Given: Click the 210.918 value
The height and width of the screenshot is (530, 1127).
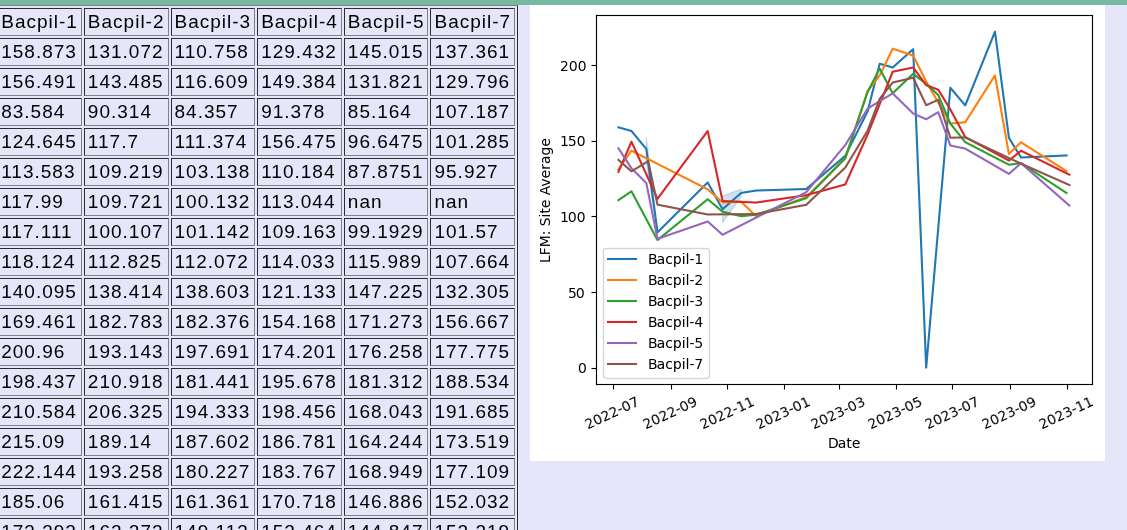Looking at the screenshot, I should click(x=126, y=382).
